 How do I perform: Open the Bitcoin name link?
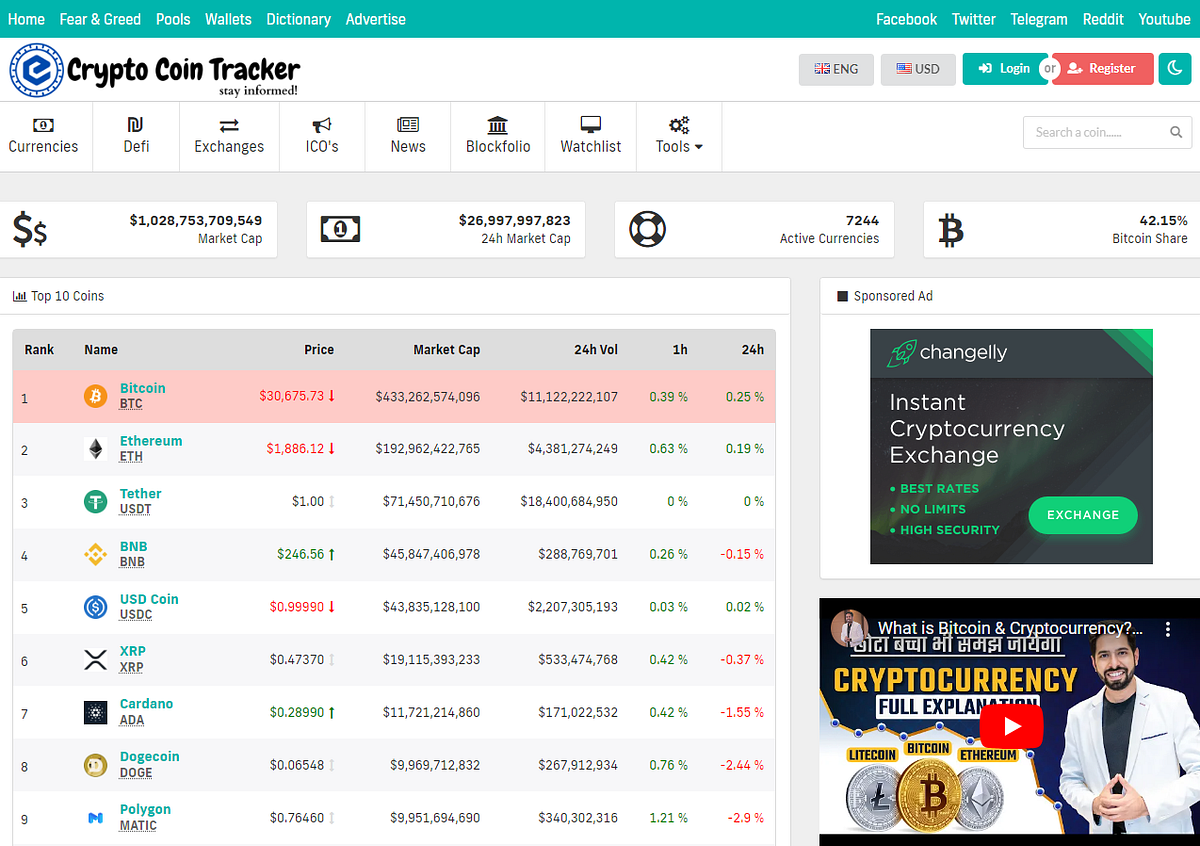[x=143, y=388]
